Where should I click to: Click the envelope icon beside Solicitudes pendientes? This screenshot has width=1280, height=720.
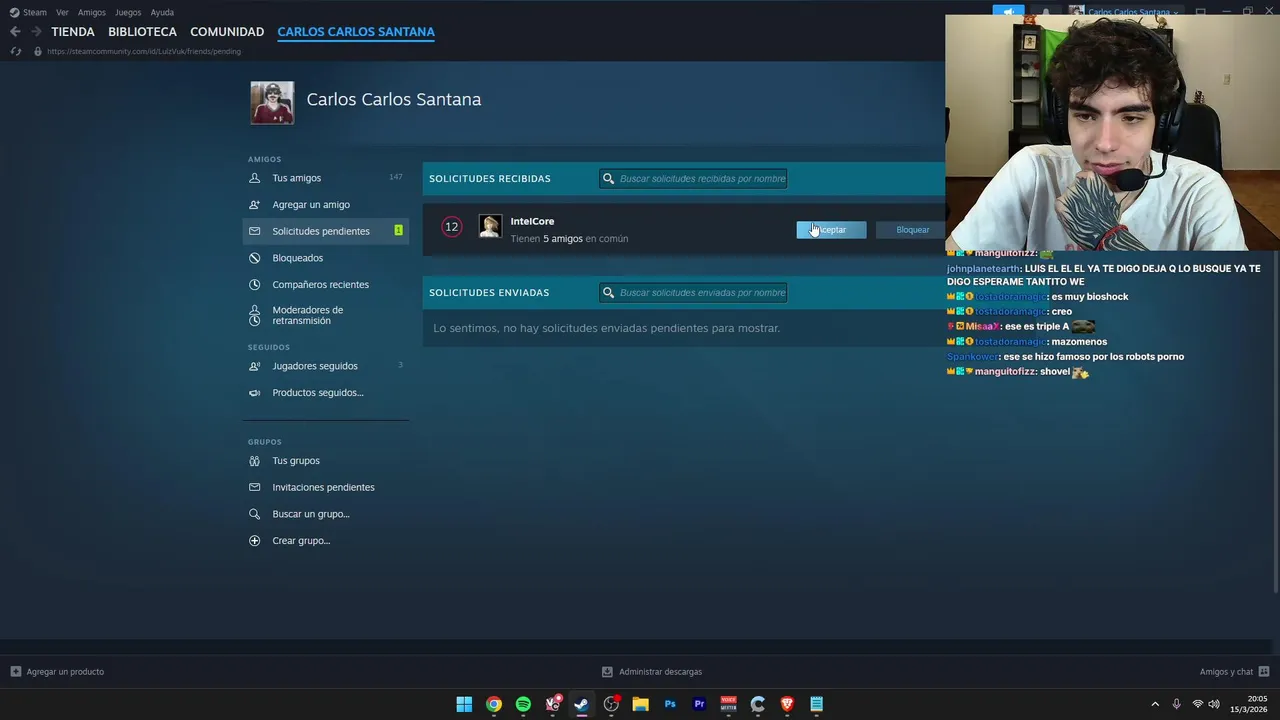254,231
